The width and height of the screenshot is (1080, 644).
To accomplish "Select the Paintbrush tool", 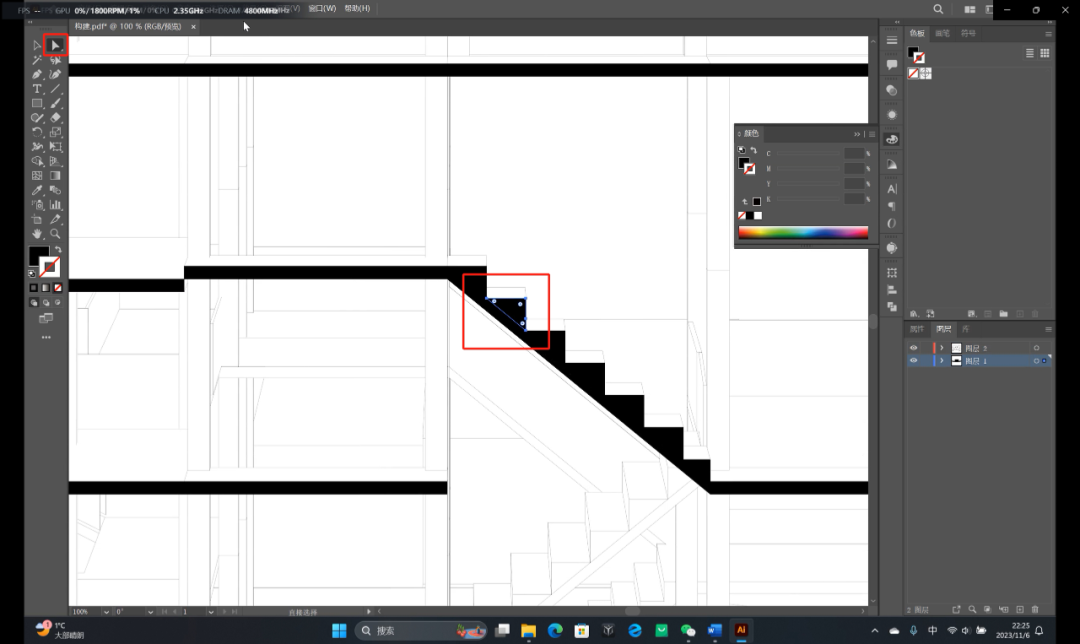I will point(56,103).
